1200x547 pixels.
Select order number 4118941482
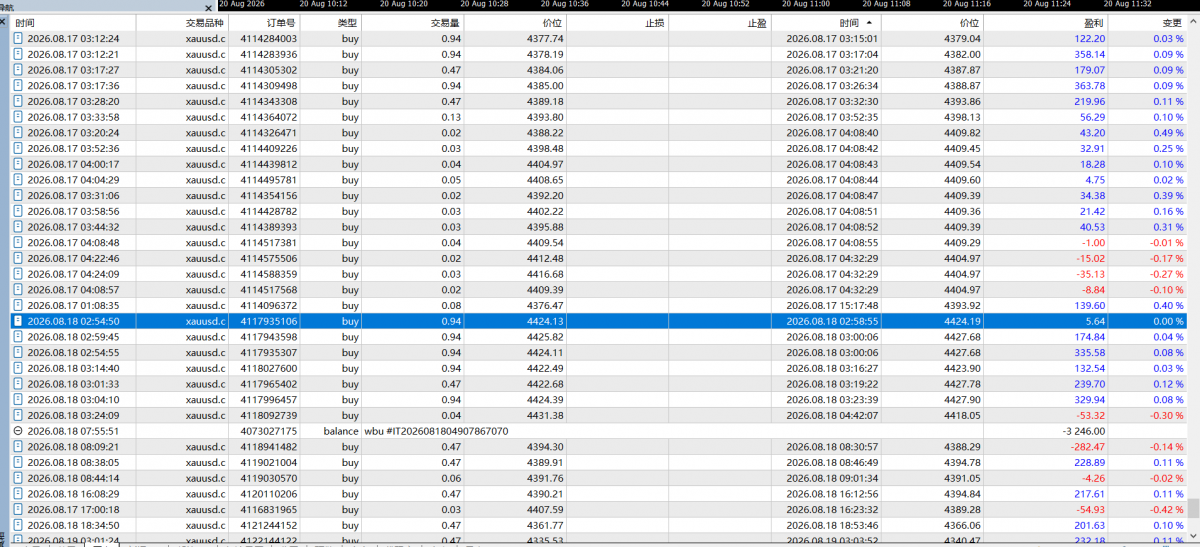tap(270, 446)
